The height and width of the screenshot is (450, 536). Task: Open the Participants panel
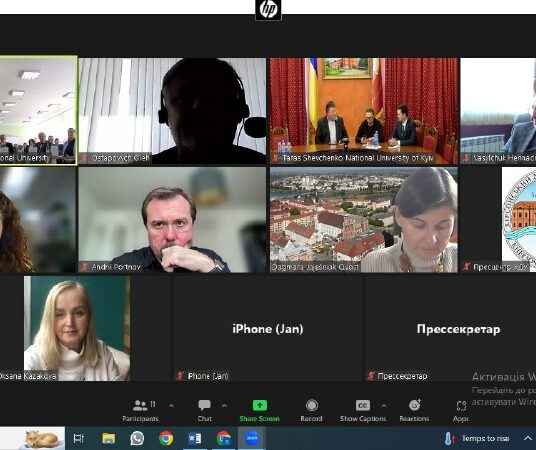click(140, 411)
